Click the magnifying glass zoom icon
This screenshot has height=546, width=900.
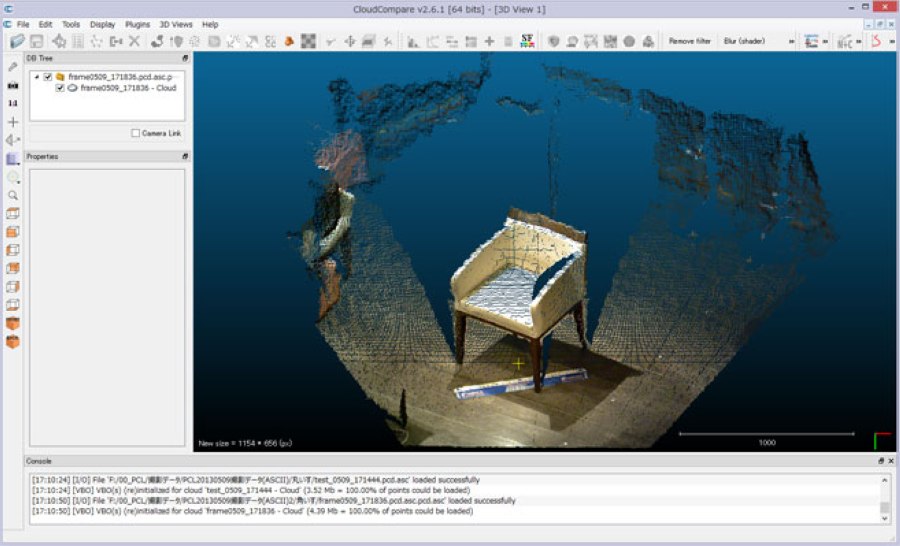13,195
